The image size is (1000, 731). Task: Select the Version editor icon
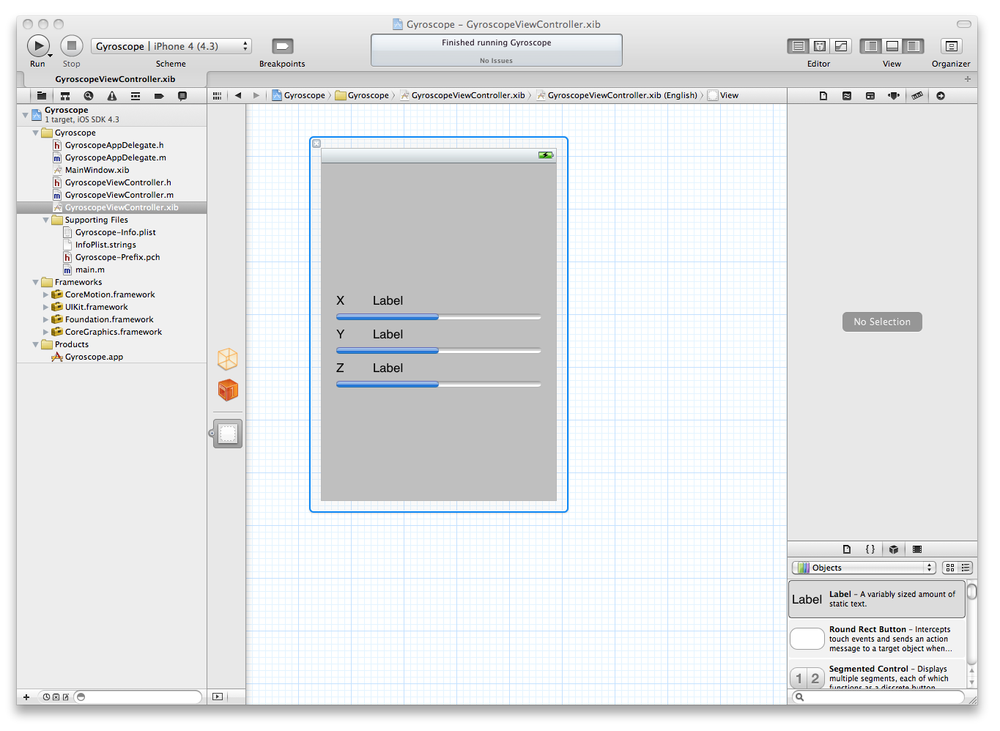(x=842, y=46)
